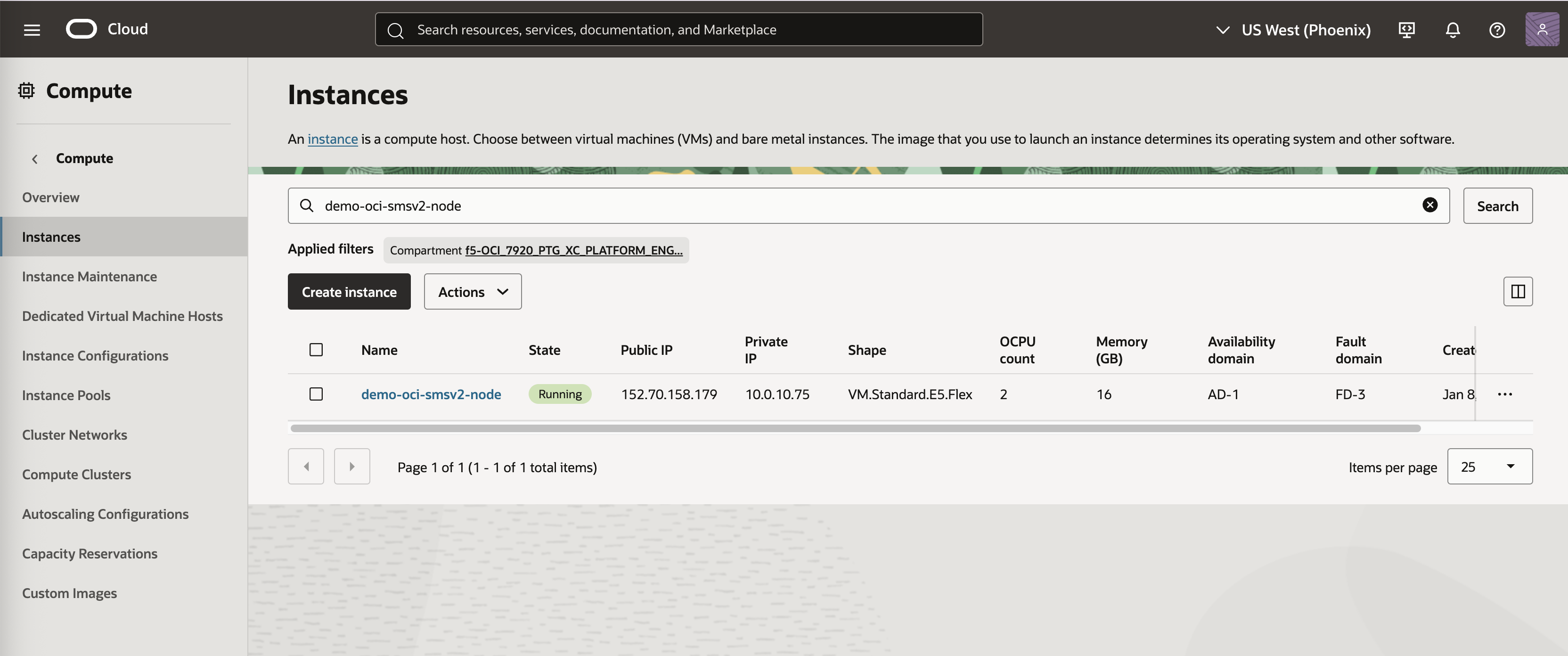Open the navigation hamburger menu
The height and width of the screenshot is (656, 1568).
click(x=32, y=29)
